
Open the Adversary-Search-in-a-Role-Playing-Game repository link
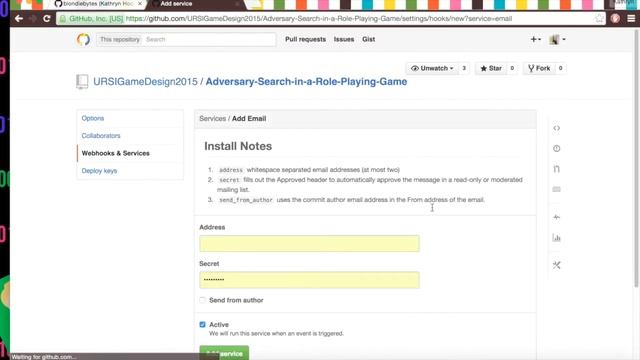coord(306,82)
